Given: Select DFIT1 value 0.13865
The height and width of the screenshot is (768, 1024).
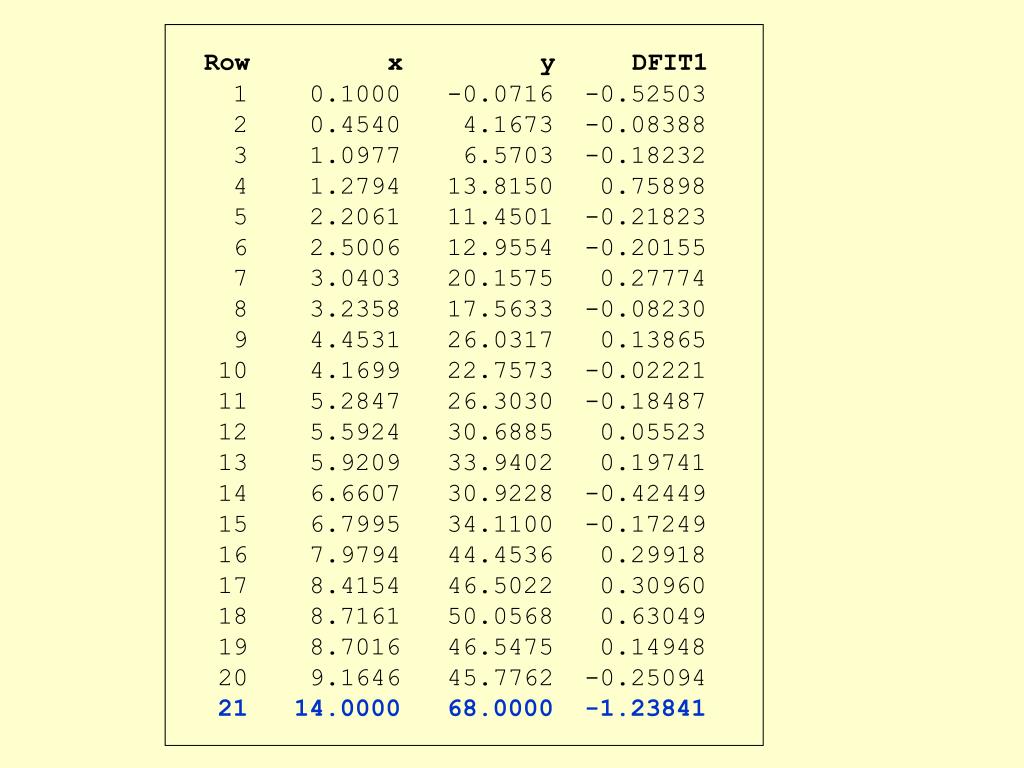Looking at the screenshot, I should 653,340.
